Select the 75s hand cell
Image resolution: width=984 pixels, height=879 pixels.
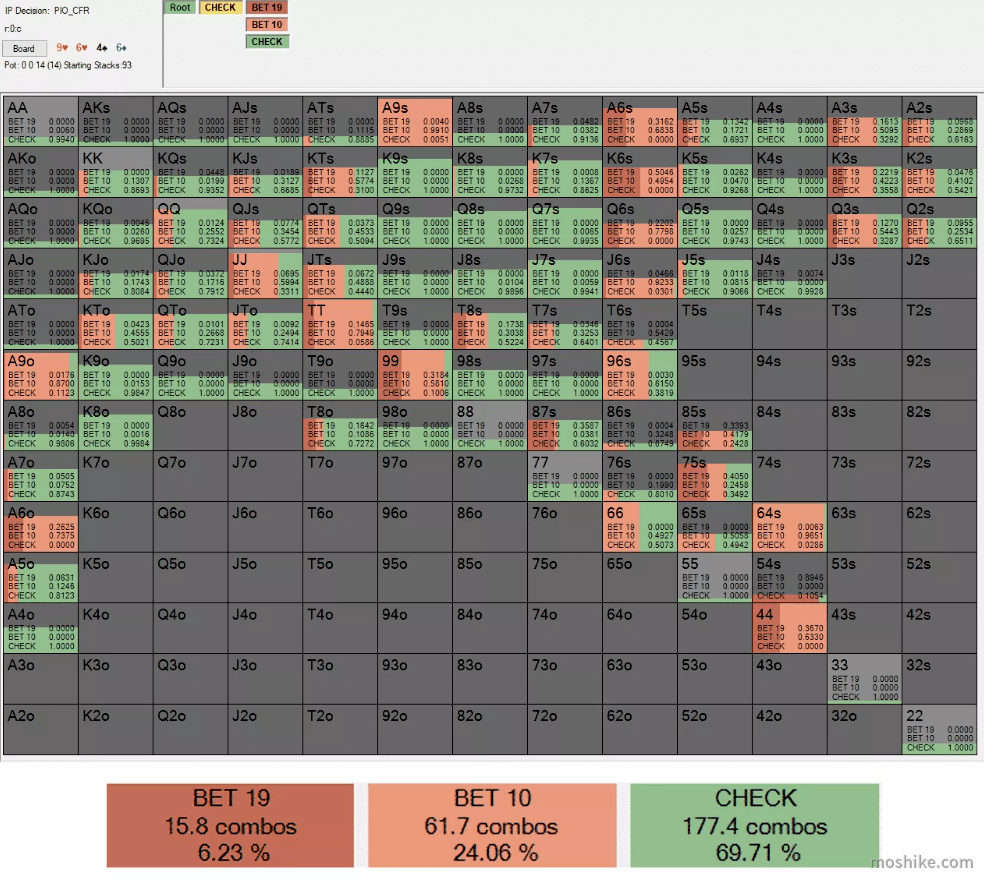(715, 476)
